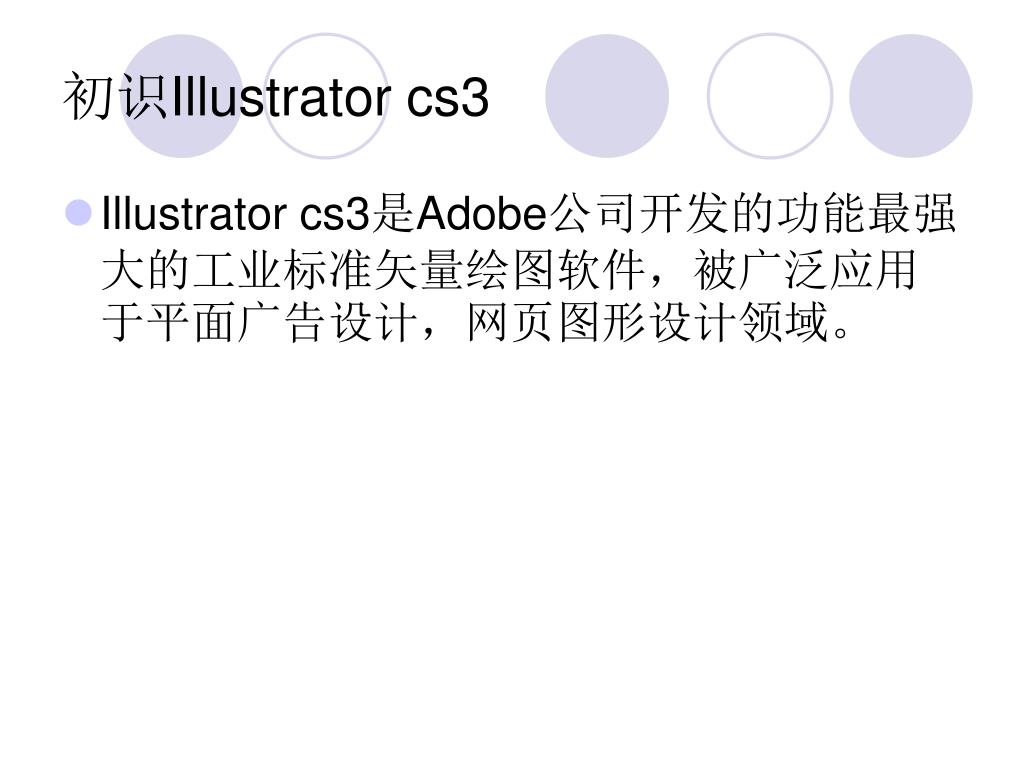
Task: Select the second outlined hollow circle
Action: (x=326, y=96)
